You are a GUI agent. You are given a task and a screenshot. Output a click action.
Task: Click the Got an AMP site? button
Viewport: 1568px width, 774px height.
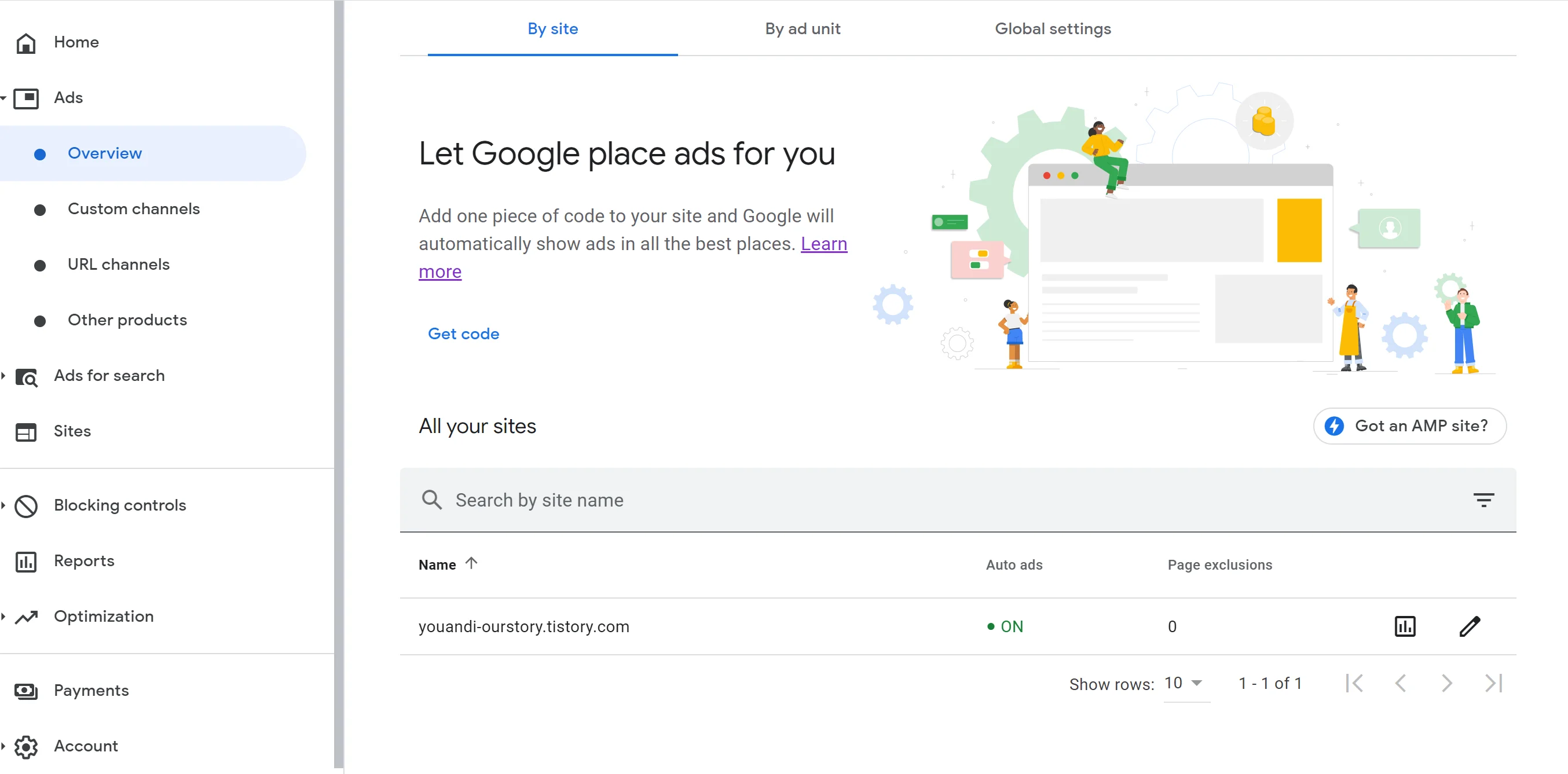tap(1409, 426)
